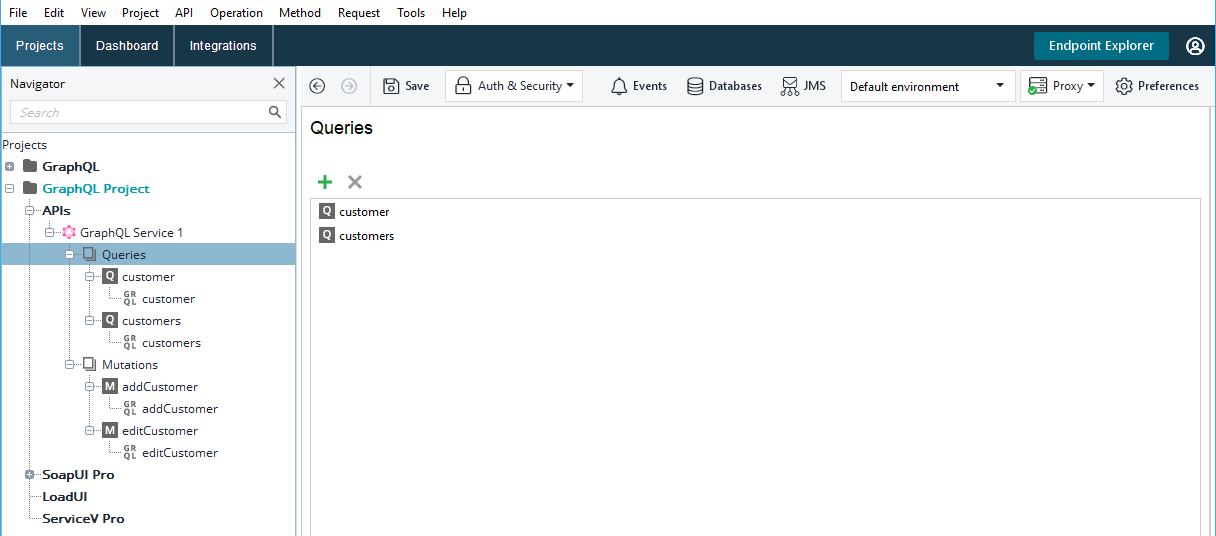Expand the SoapUI Pro node
The width and height of the screenshot is (1216, 536).
pos(30,475)
